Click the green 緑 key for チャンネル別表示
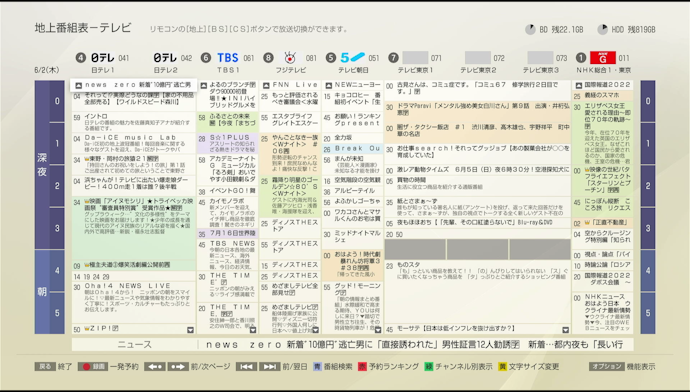 click(x=429, y=366)
